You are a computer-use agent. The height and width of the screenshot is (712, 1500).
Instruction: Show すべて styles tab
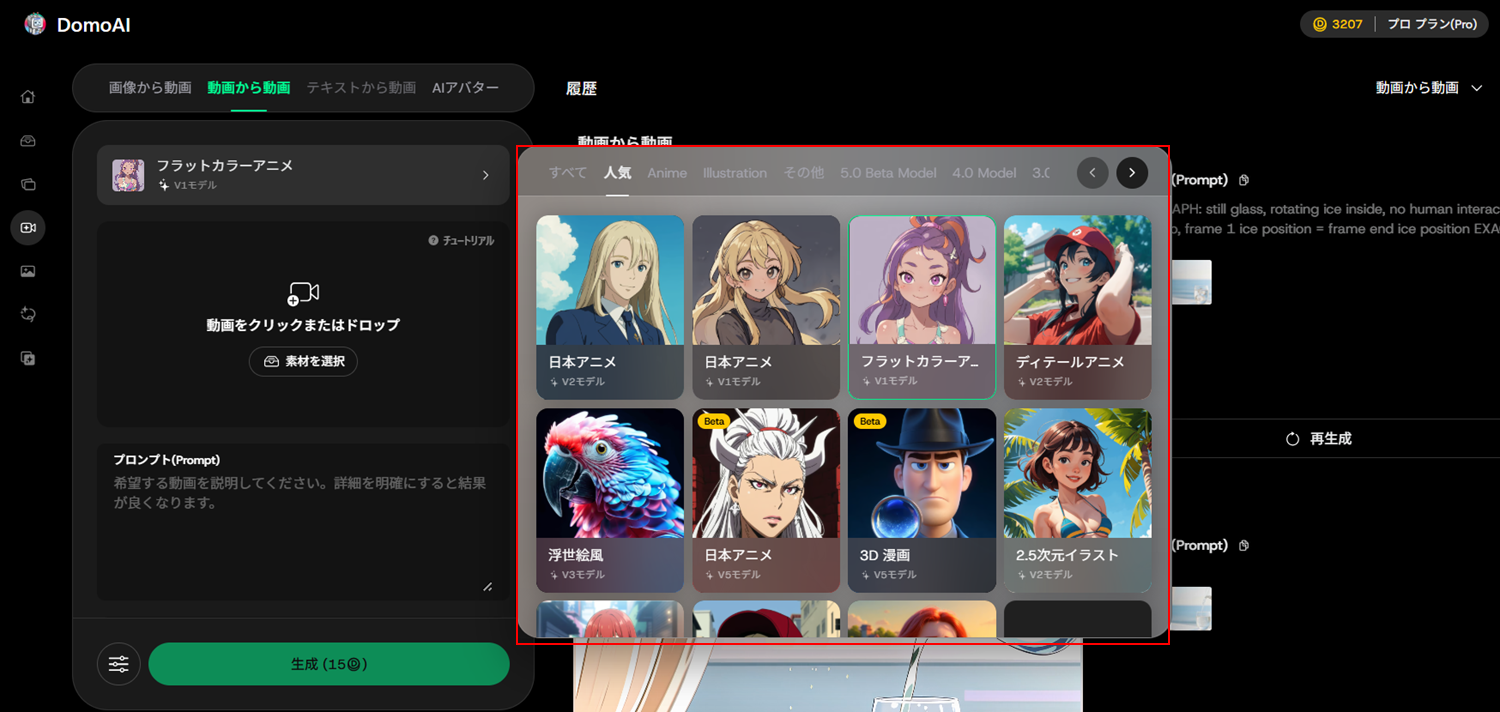click(x=568, y=173)
